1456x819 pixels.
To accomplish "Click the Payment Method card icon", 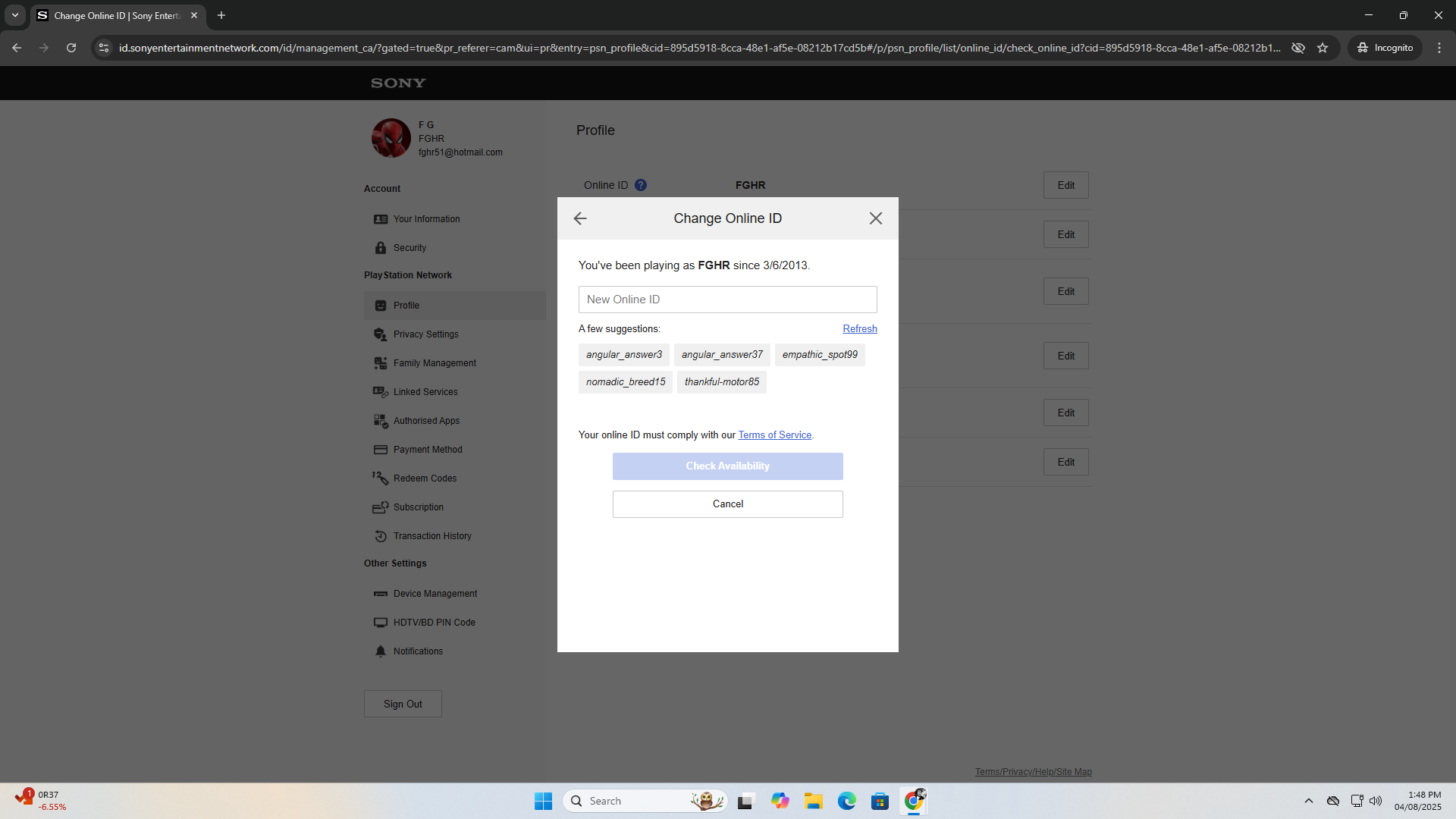I will [381, 450].
